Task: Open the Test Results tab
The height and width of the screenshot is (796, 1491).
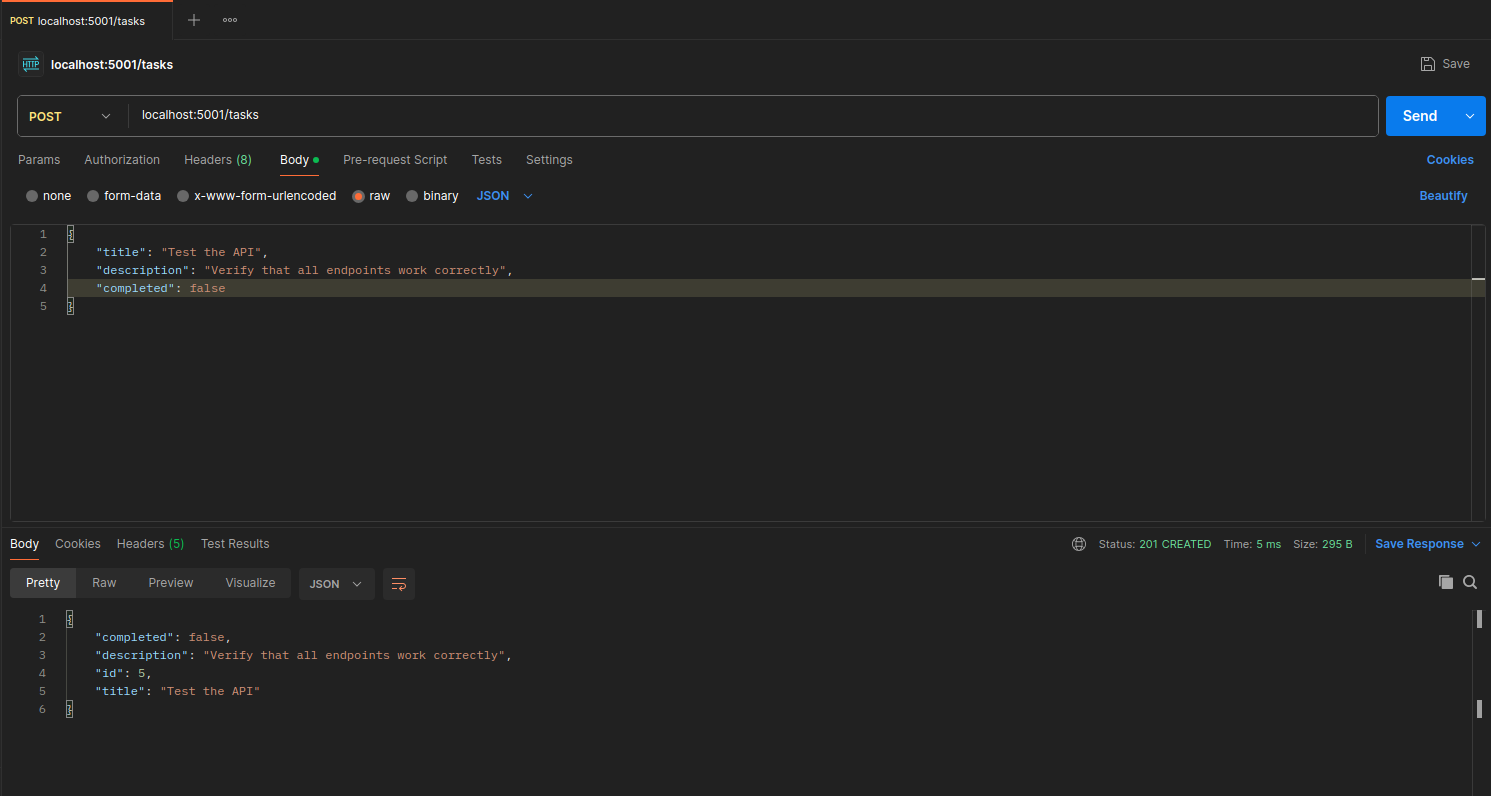Action: tap(235, 543)
